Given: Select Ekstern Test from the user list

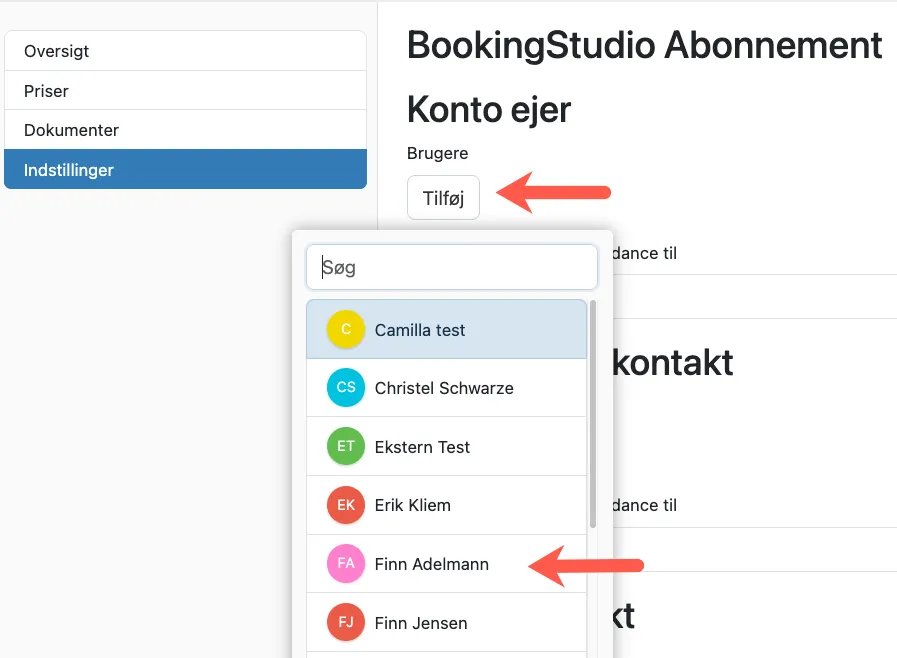Looking at the screenshot, I should (x=422, y=446).
